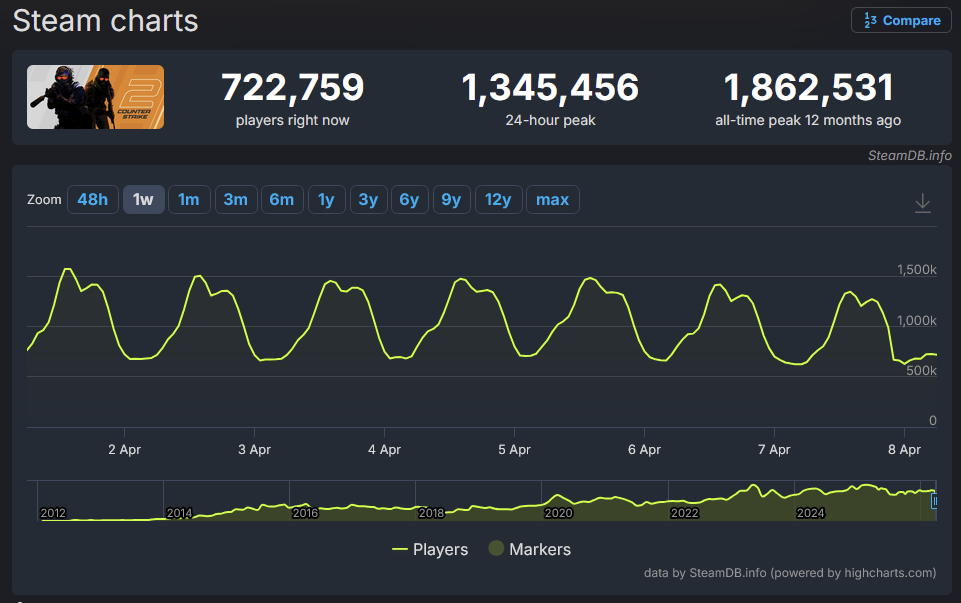Click the data by SteamDB.info credit text
961x603 pixels.
coord(789,573)
